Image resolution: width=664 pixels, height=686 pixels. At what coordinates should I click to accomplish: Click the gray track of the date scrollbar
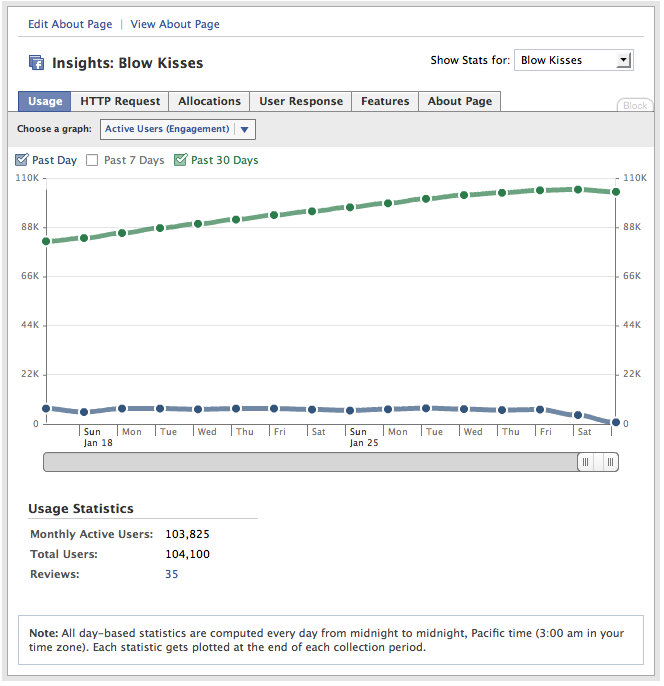point(311,462)
